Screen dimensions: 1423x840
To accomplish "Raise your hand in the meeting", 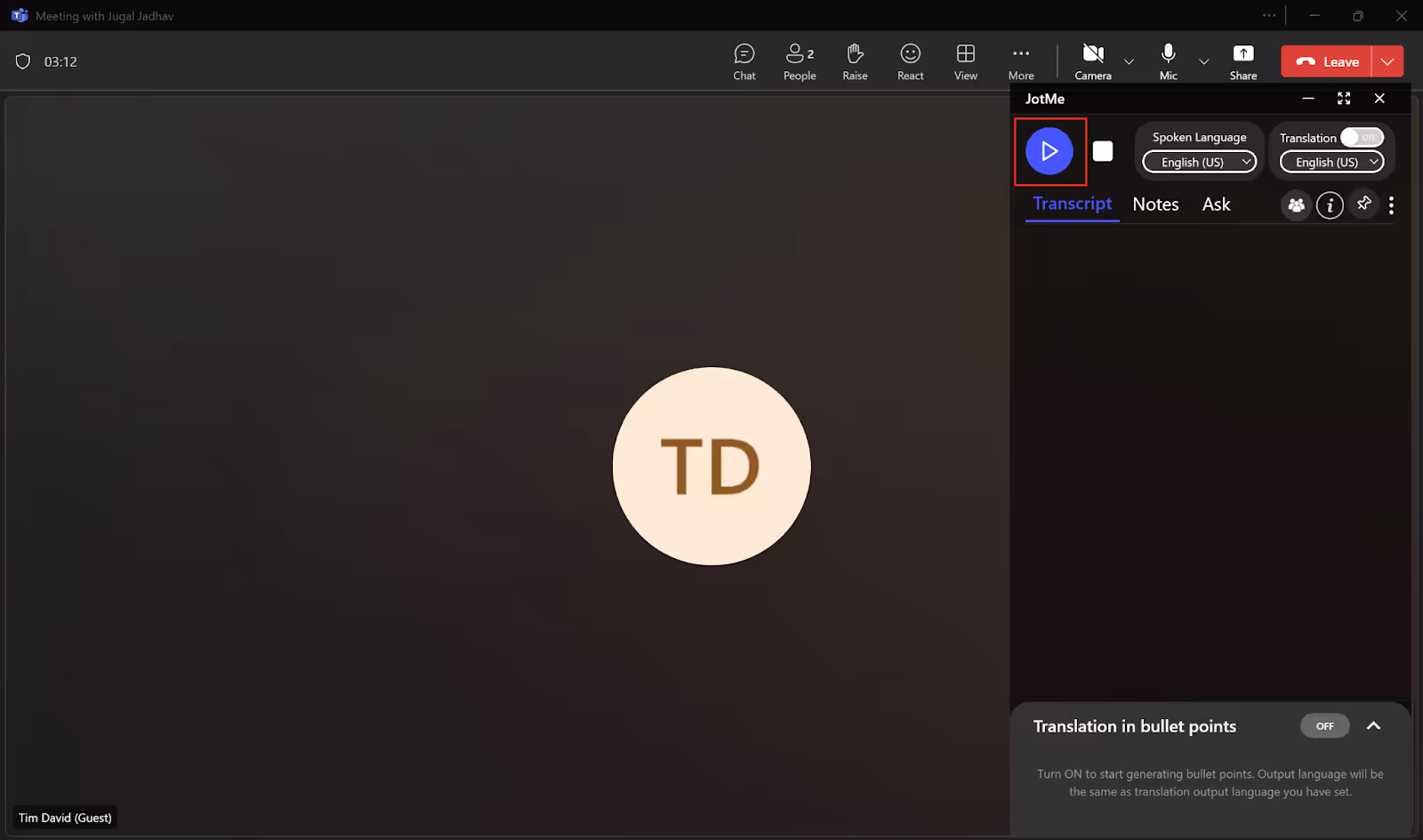I will [855, 62].
